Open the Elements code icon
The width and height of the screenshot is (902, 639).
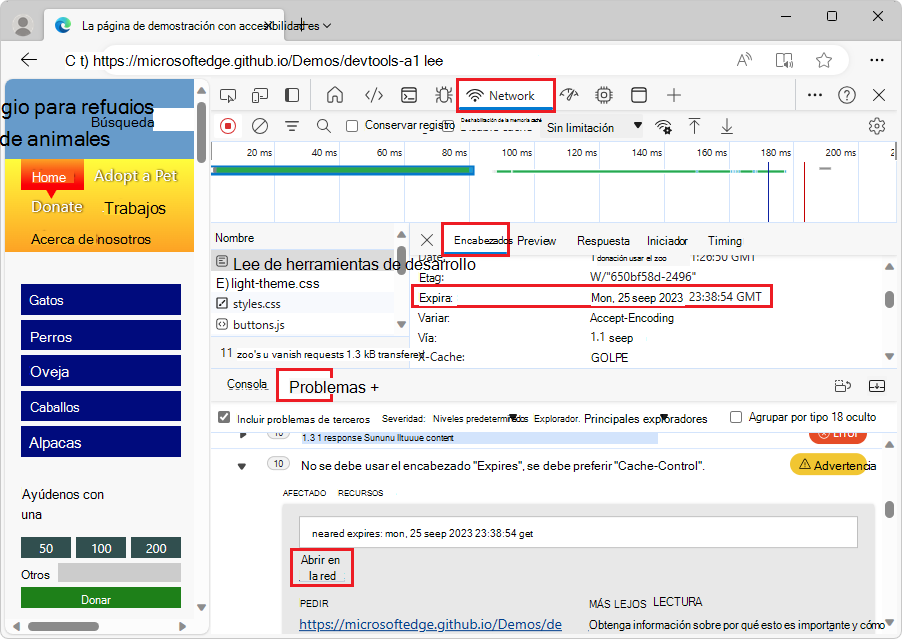coord(374,95)
